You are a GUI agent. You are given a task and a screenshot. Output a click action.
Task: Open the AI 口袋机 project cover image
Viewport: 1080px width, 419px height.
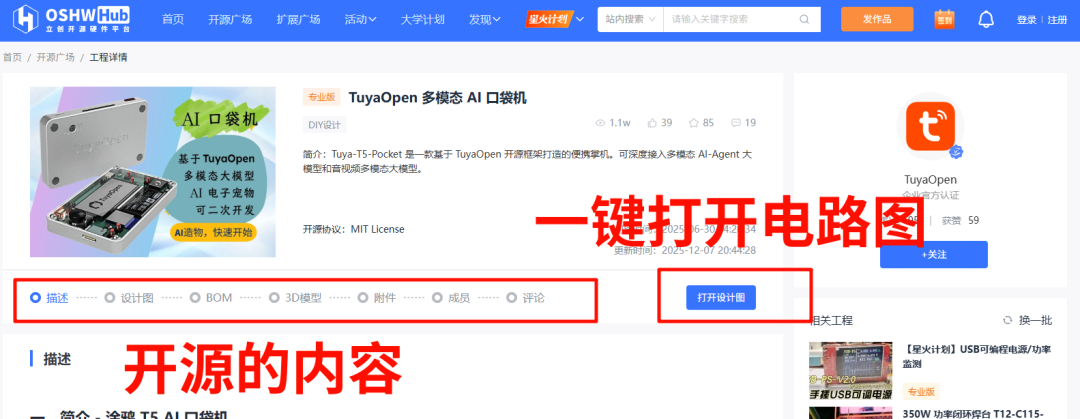(152, 172)
